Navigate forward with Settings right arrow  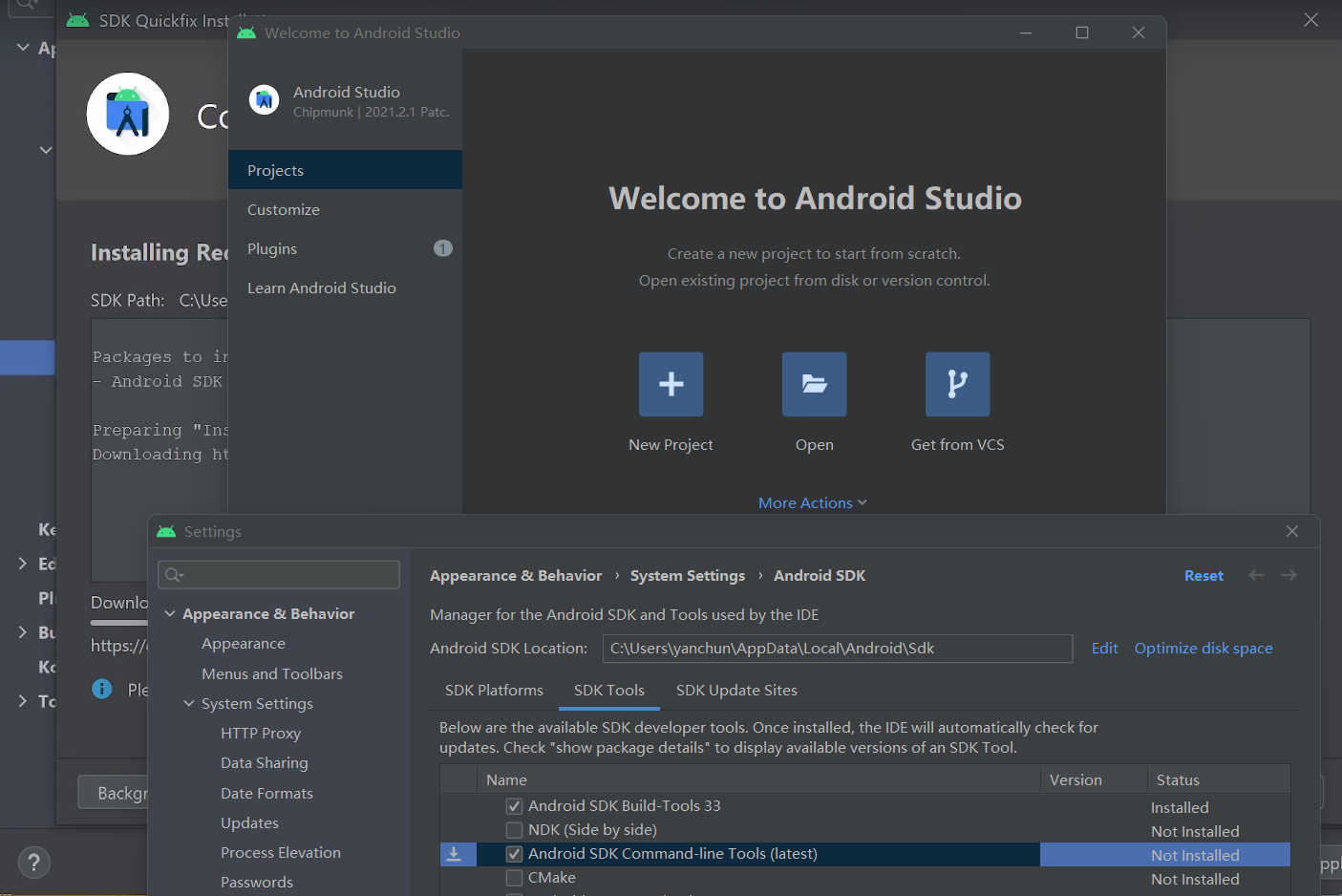1289,575
